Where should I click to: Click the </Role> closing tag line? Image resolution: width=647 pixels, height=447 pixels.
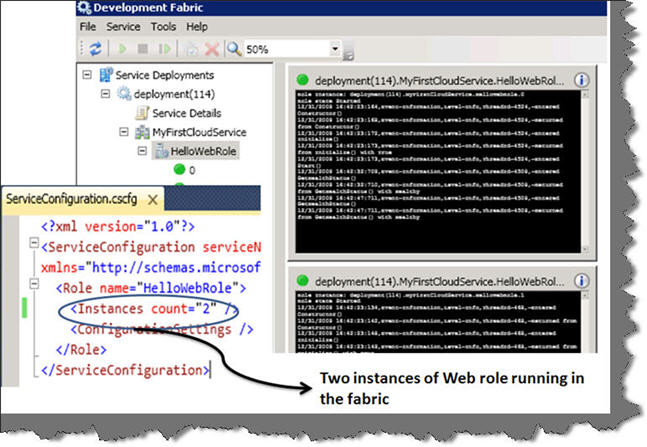click(81, 350)
